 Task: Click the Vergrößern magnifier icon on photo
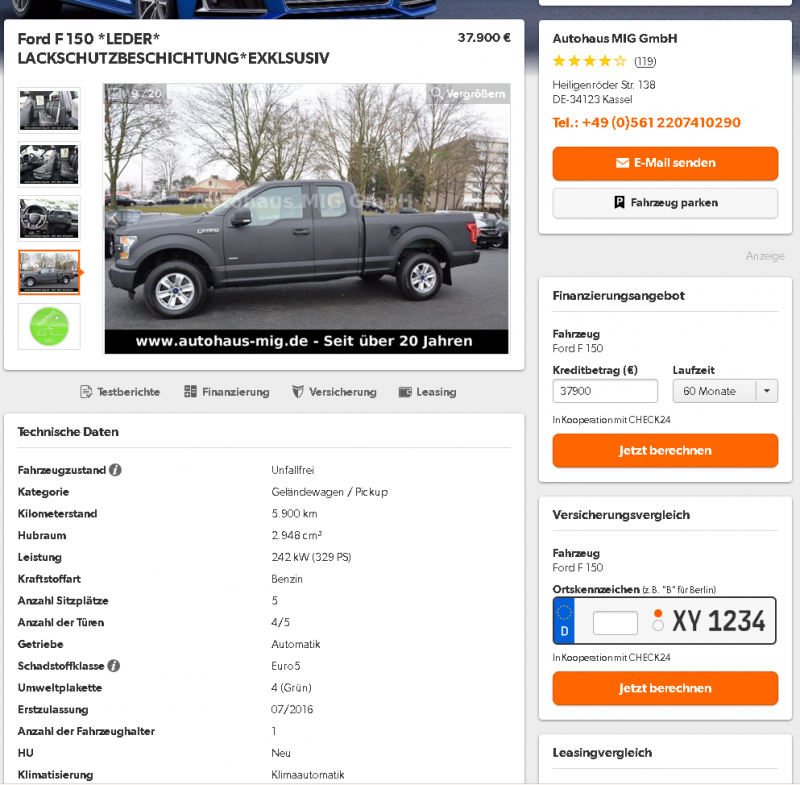pyautogui.click(x=437, y=93)
